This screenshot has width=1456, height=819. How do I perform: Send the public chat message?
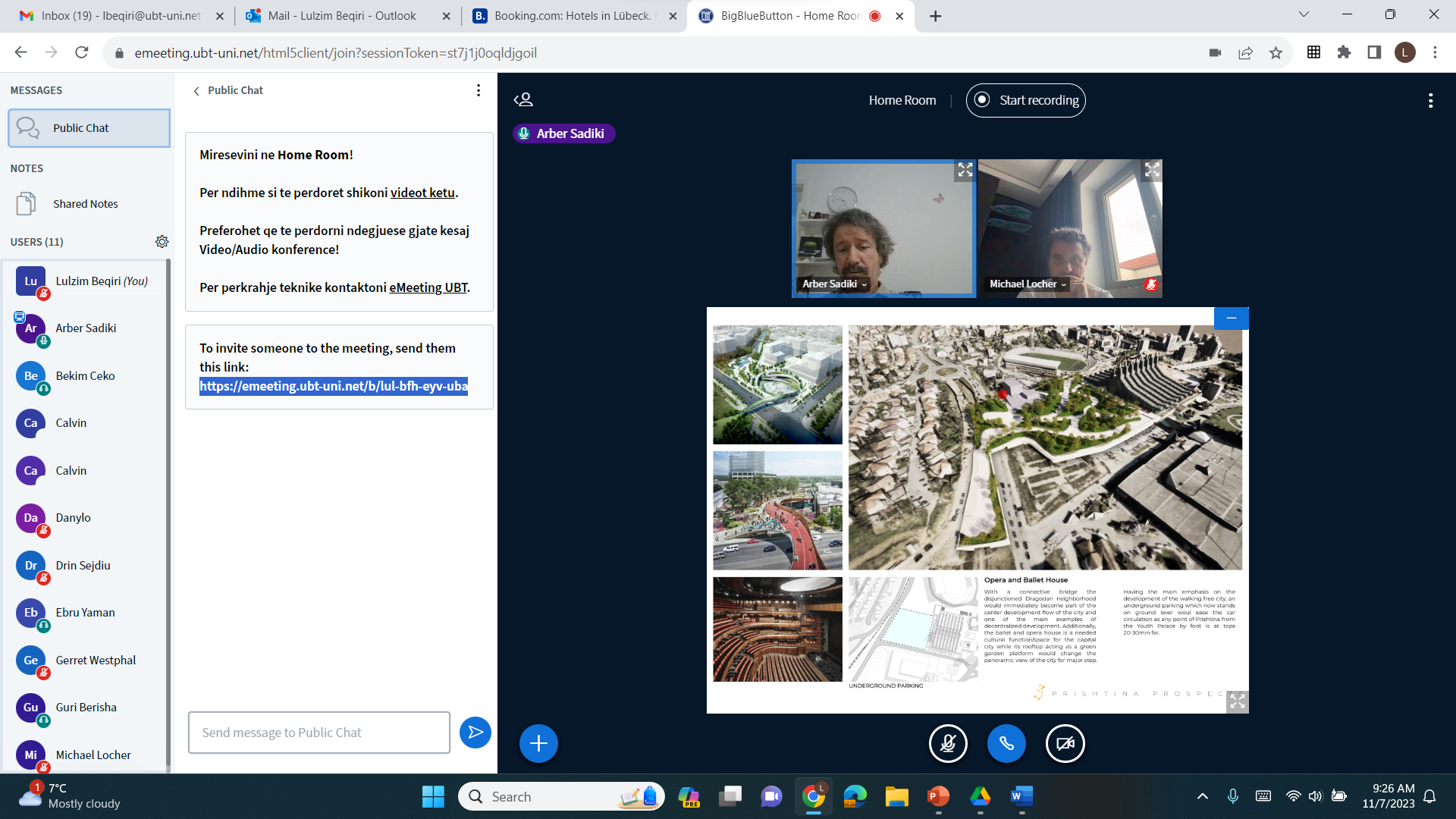pos(475,733)
